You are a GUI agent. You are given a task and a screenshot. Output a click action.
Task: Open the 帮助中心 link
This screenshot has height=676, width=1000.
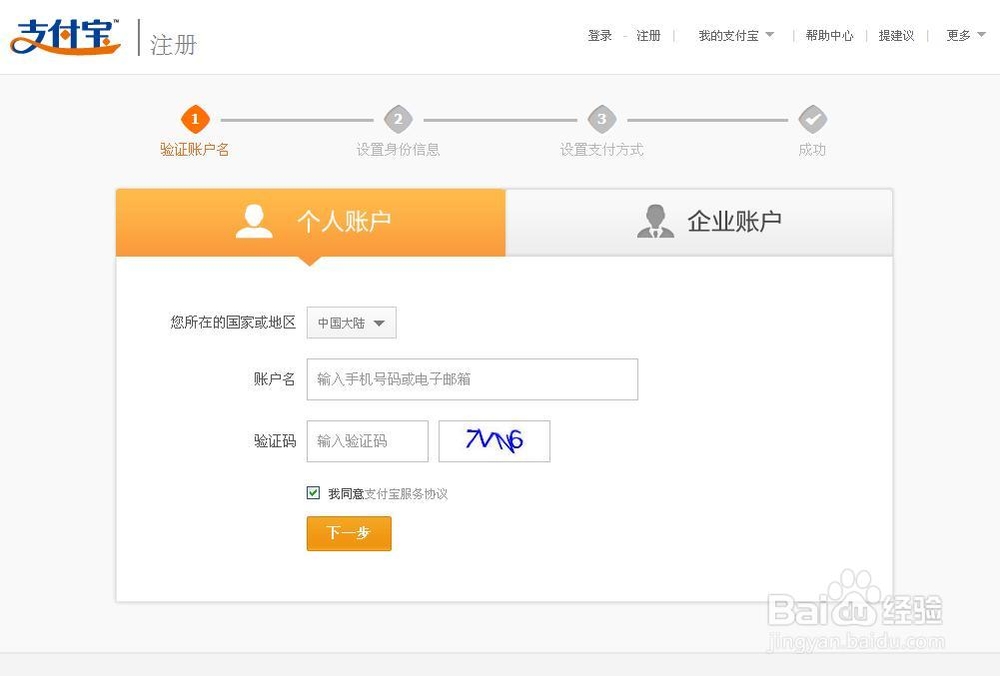pos(829,36)
